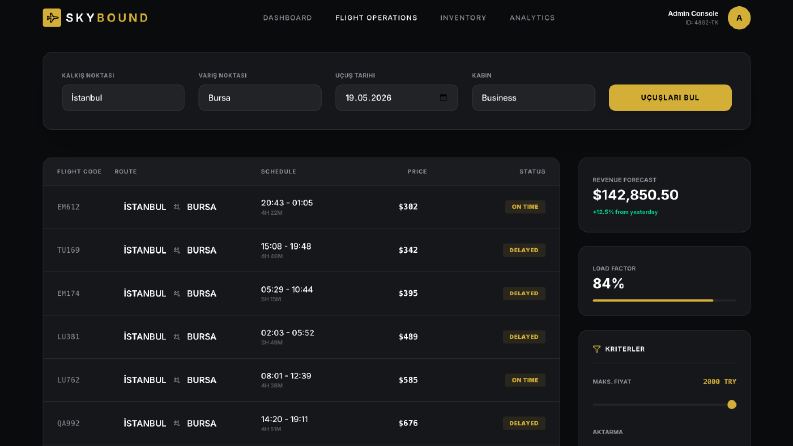Open Admin Console account label
This screenshot has height=446, width=793.
point(693,14)
